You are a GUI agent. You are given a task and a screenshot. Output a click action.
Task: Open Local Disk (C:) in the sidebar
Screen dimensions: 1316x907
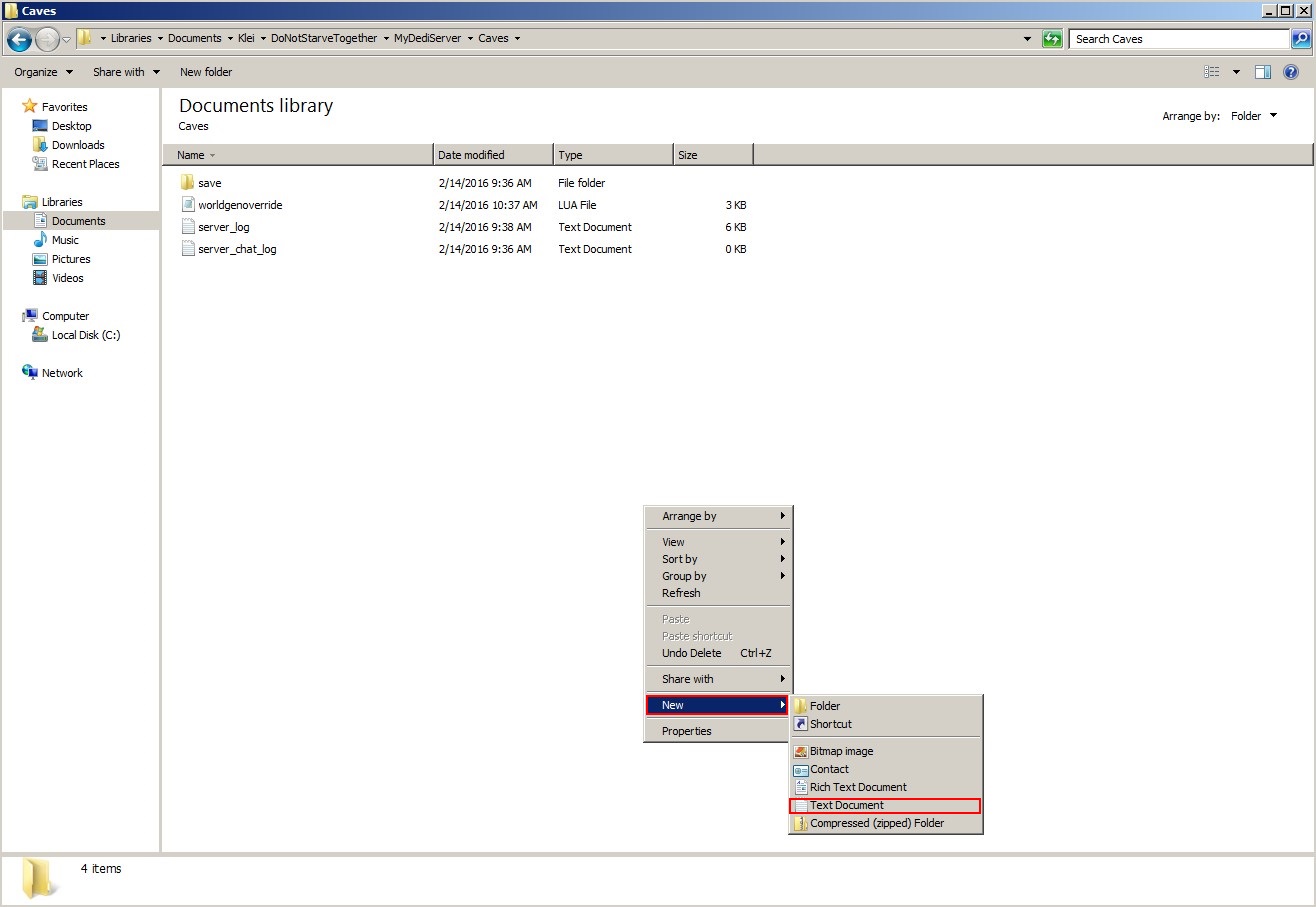pyautogui.click(x=86, y=335)
